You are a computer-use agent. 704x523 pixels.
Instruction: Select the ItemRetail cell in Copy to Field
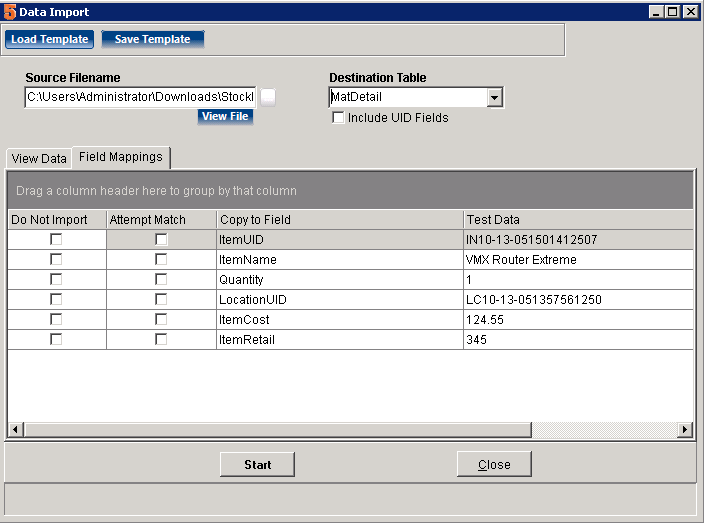pos(340,339)
